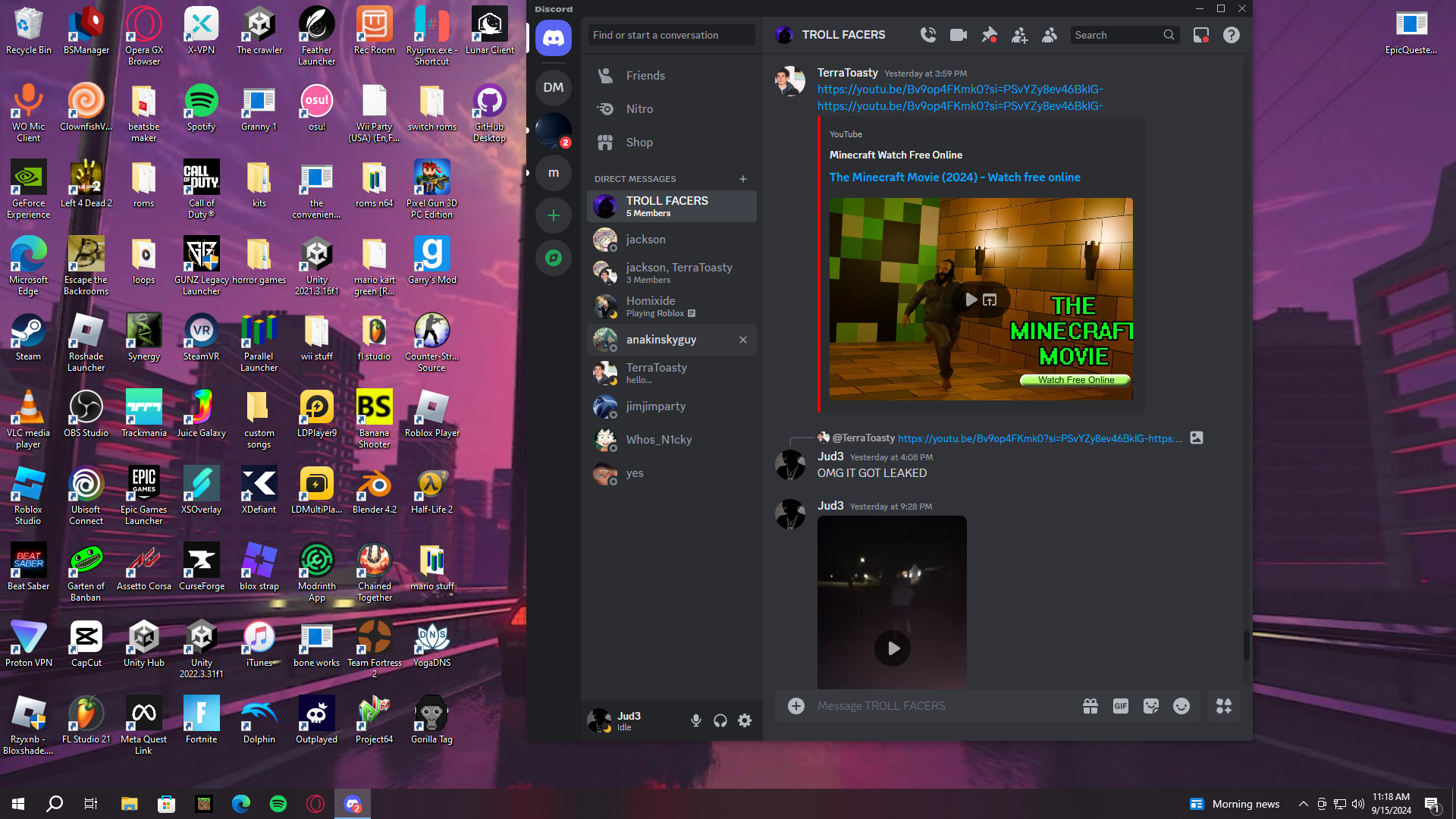Viewport: 1456px width, 819px height.
Task: Open the upload attachment plus menu
Action: [796, 706]
